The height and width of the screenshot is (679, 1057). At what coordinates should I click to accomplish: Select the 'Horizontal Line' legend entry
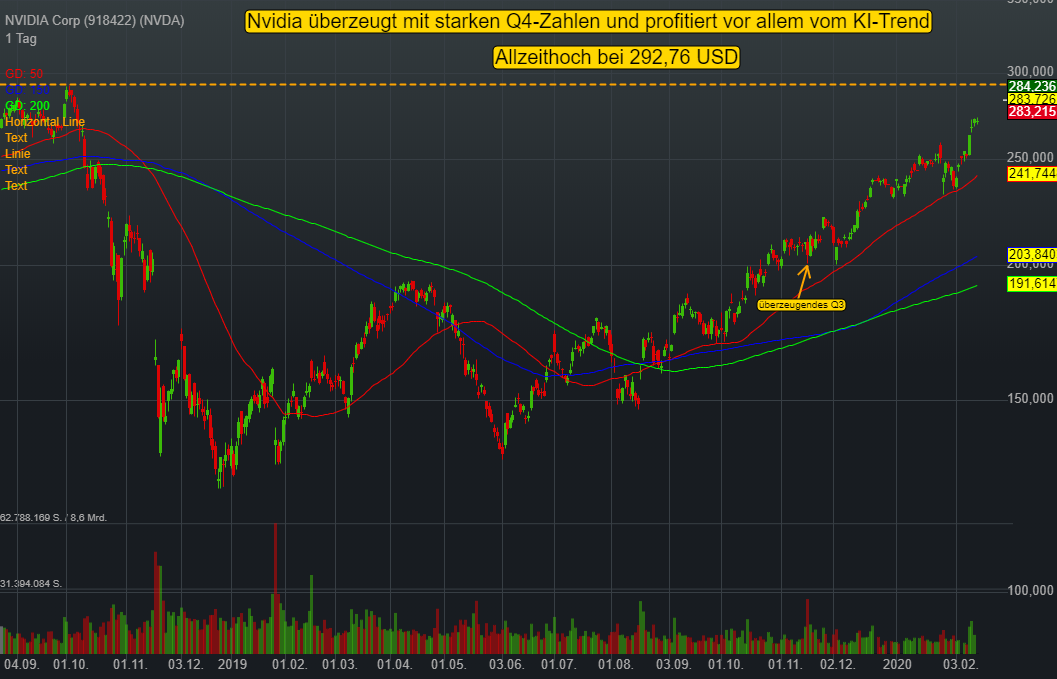(x=44, y=122)
